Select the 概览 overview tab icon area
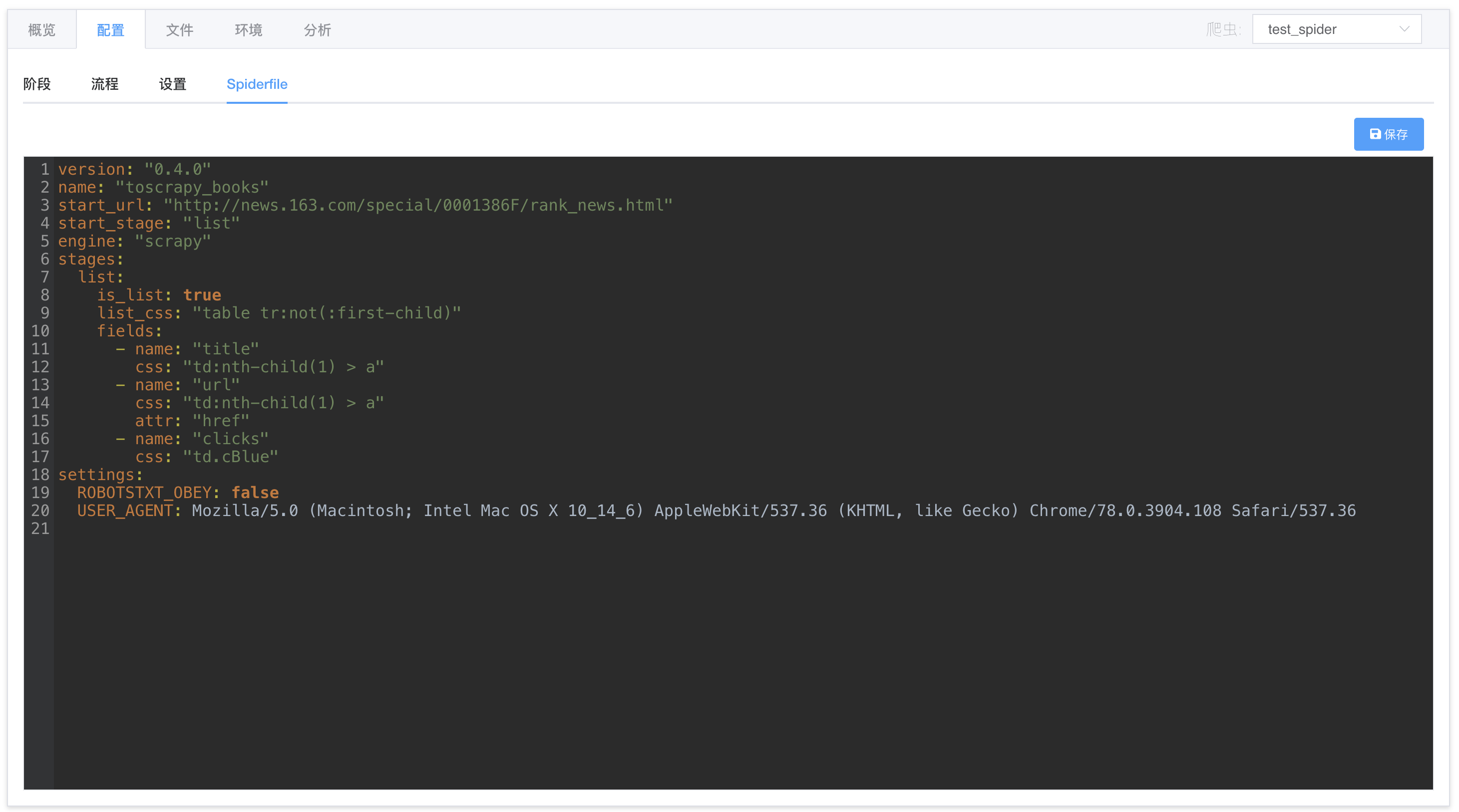Screen dimensions: 1459x812 (x=41, y=29)
